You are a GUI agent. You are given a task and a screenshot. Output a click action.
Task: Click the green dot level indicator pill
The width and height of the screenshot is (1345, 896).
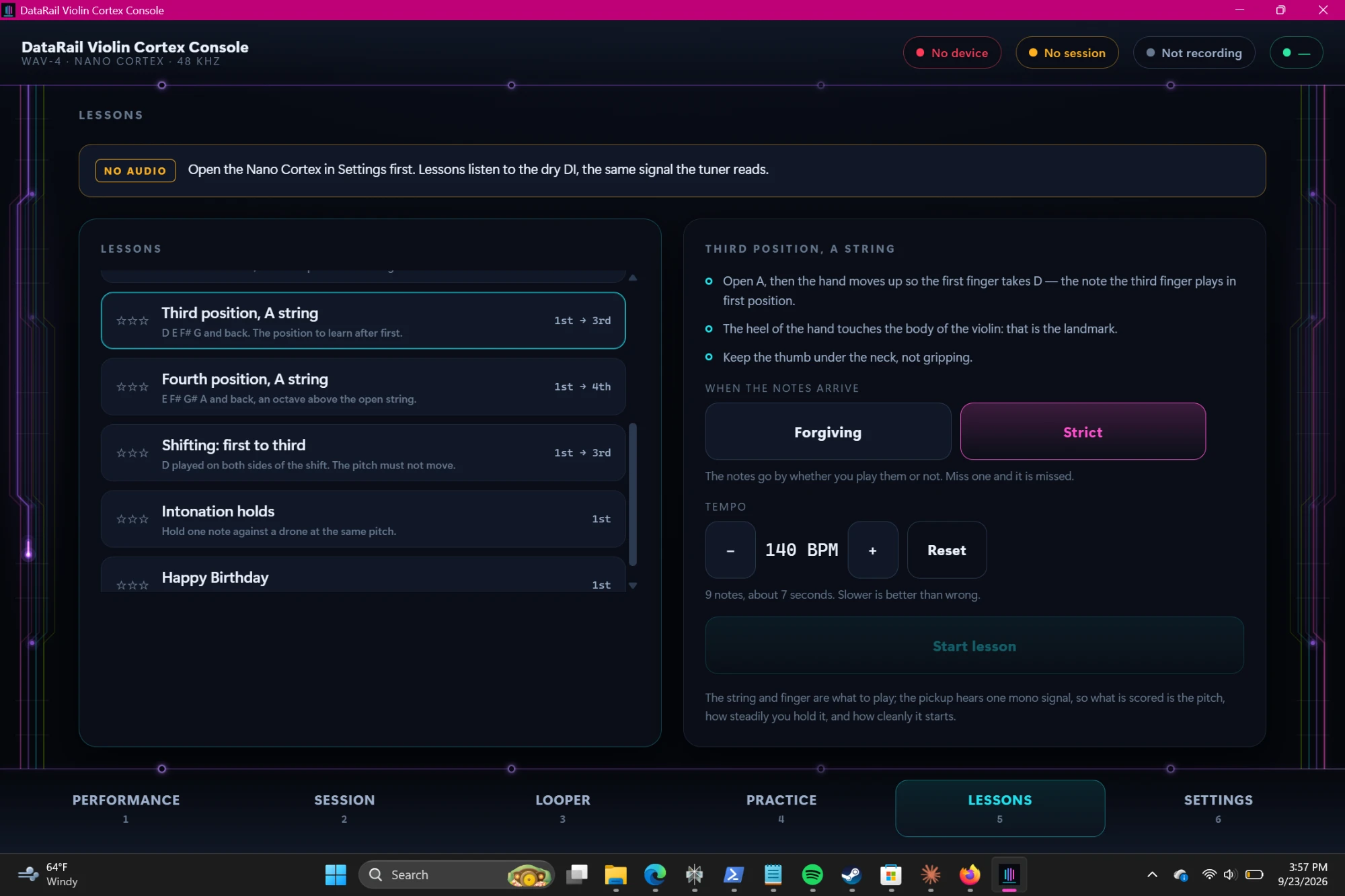tap(1296, 52)
